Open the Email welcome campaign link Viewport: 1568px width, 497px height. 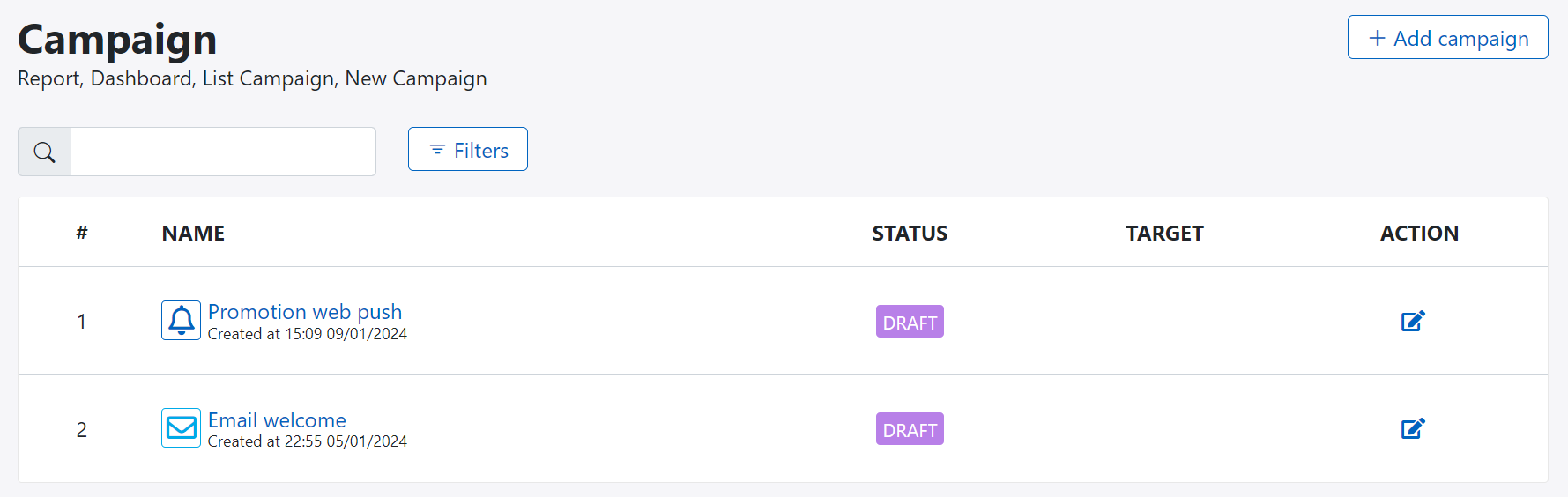pyautogui.click(x=277, y=419)
